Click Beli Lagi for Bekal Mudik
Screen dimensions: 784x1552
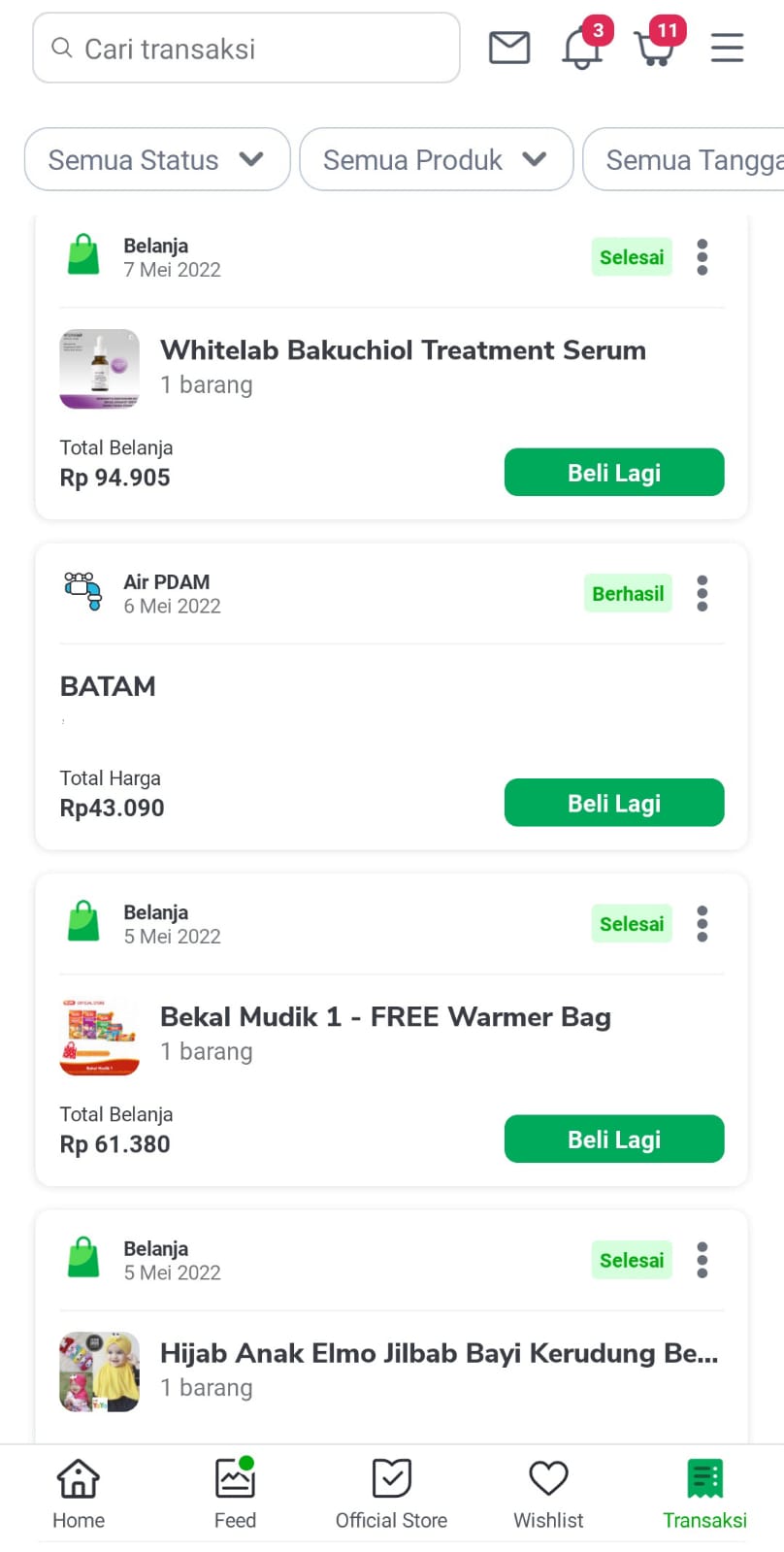pos(614,1139)
